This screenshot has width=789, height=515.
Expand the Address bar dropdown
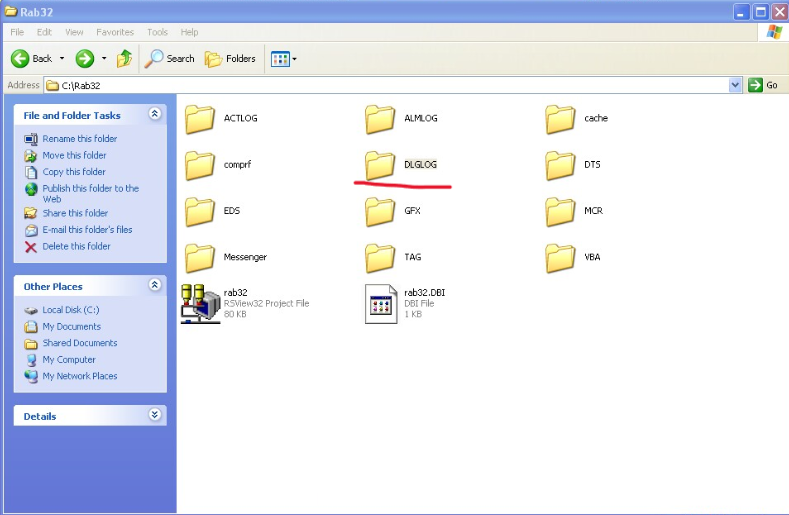point(735,85)
